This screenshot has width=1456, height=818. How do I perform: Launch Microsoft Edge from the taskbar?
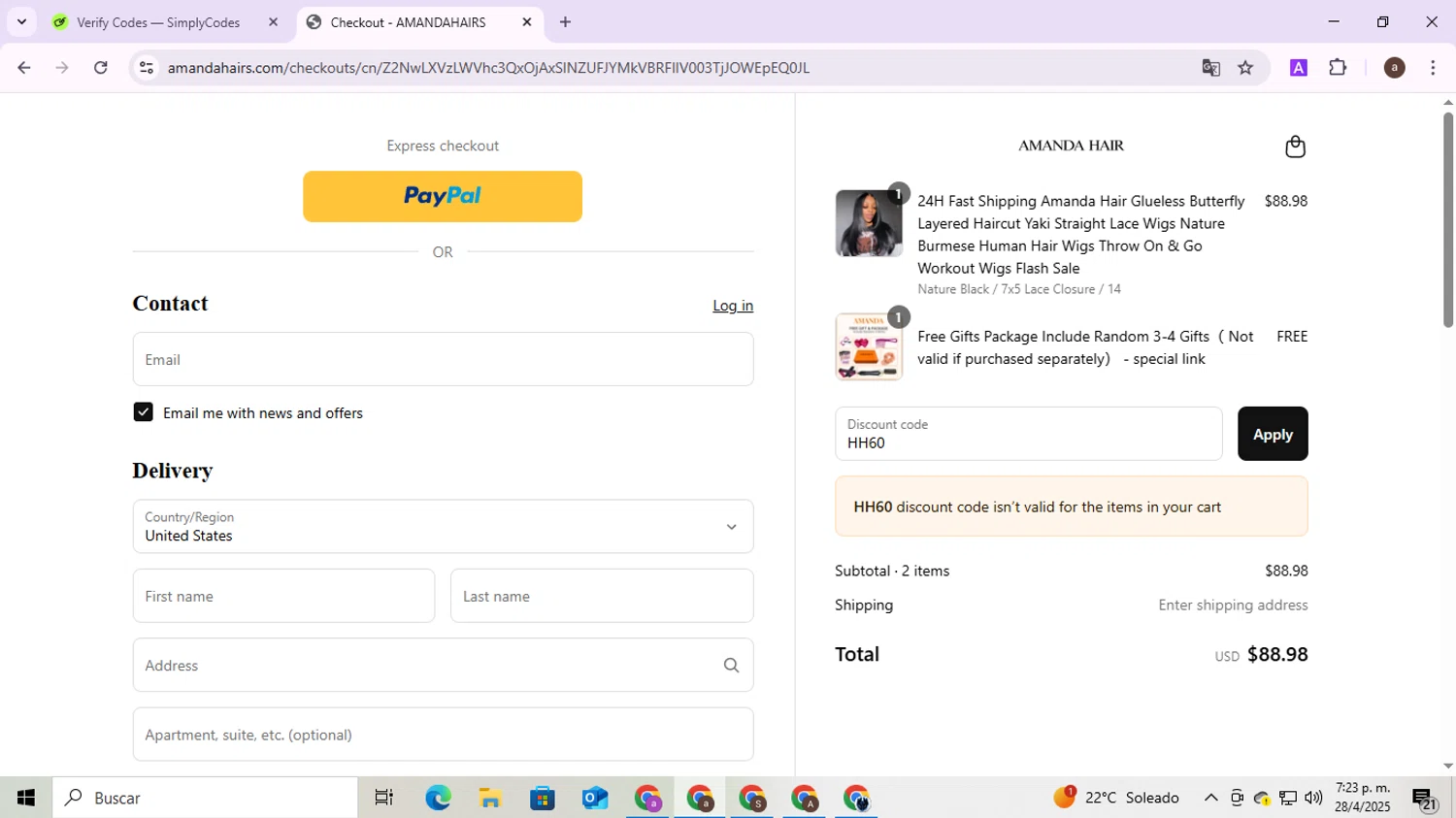click(x=438, y=798)
